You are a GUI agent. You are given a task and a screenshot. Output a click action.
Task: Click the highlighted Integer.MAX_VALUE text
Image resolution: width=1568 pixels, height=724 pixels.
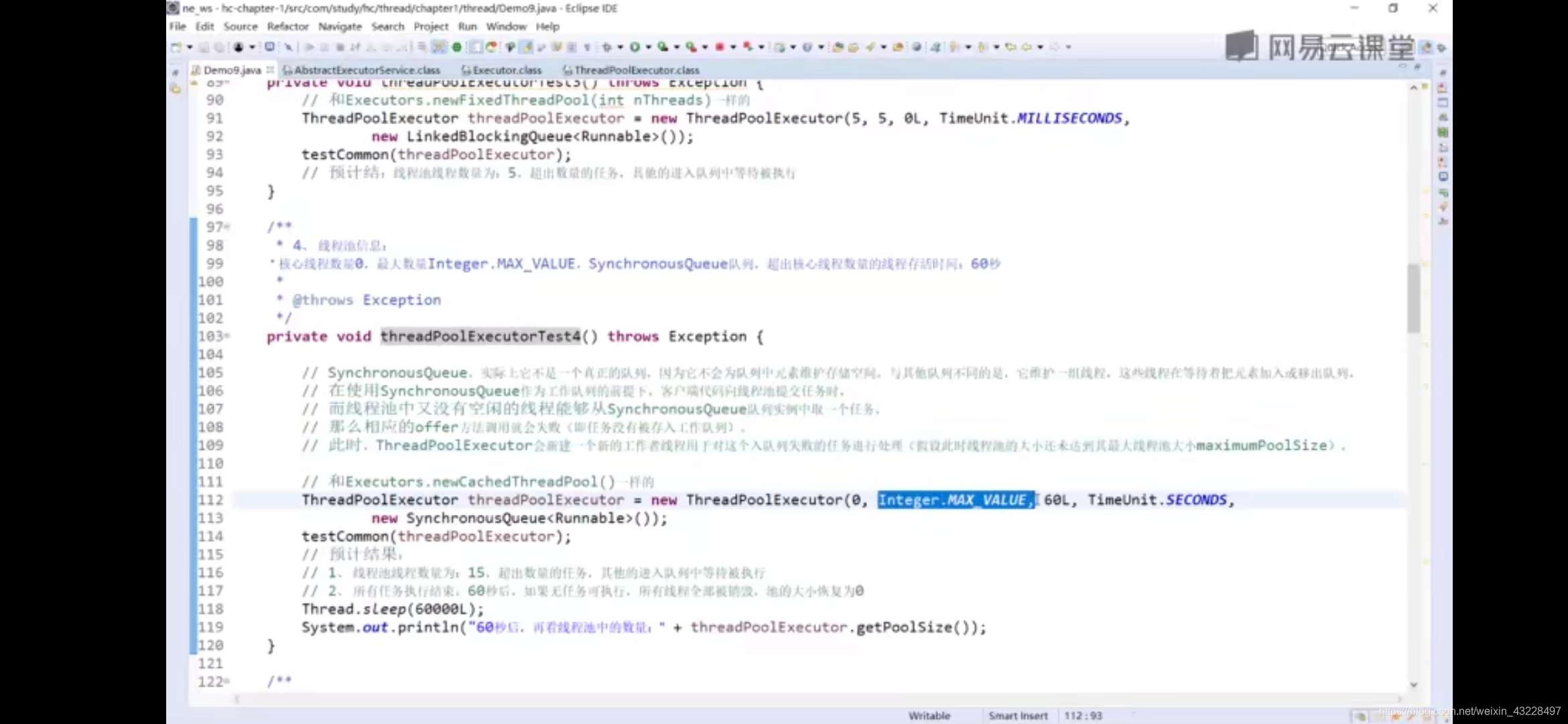956,500
